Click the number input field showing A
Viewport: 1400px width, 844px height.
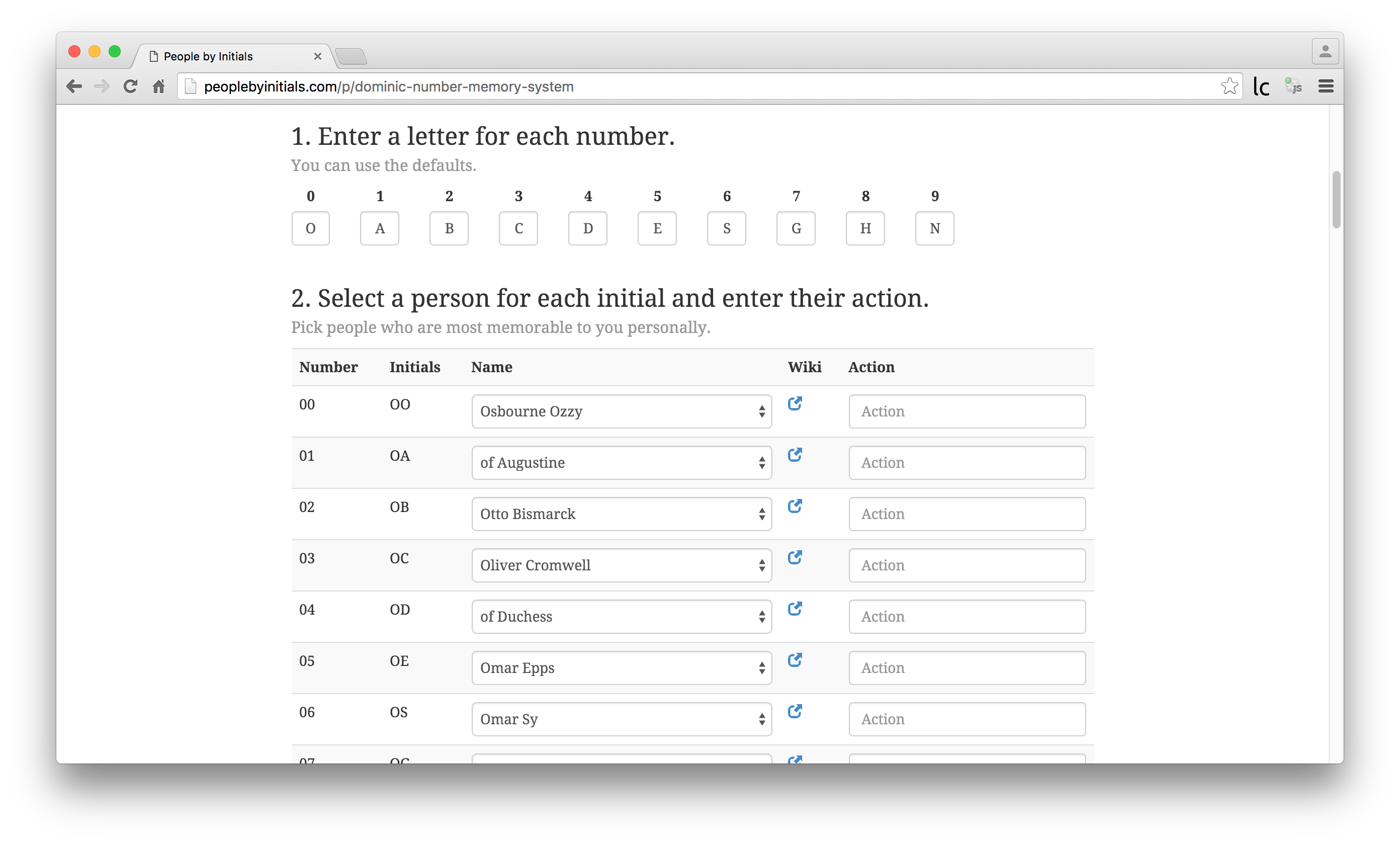coord(380,228)
